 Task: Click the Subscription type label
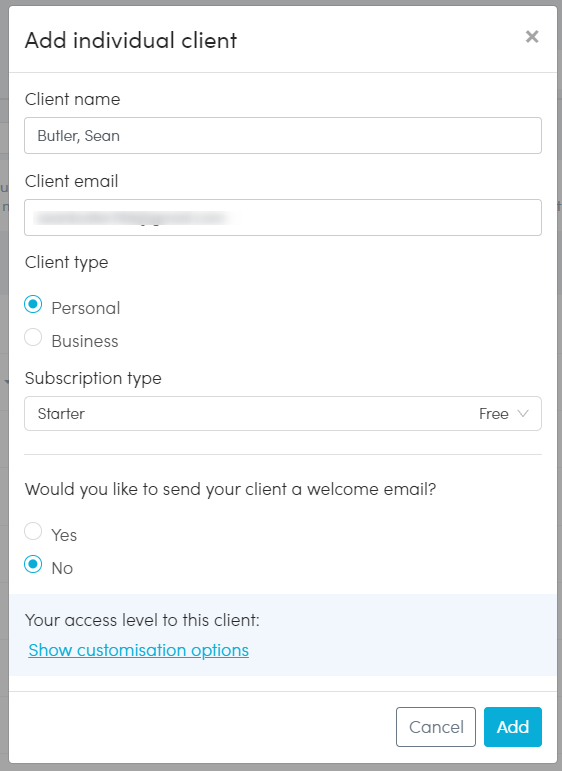click(x=93, y=378)
